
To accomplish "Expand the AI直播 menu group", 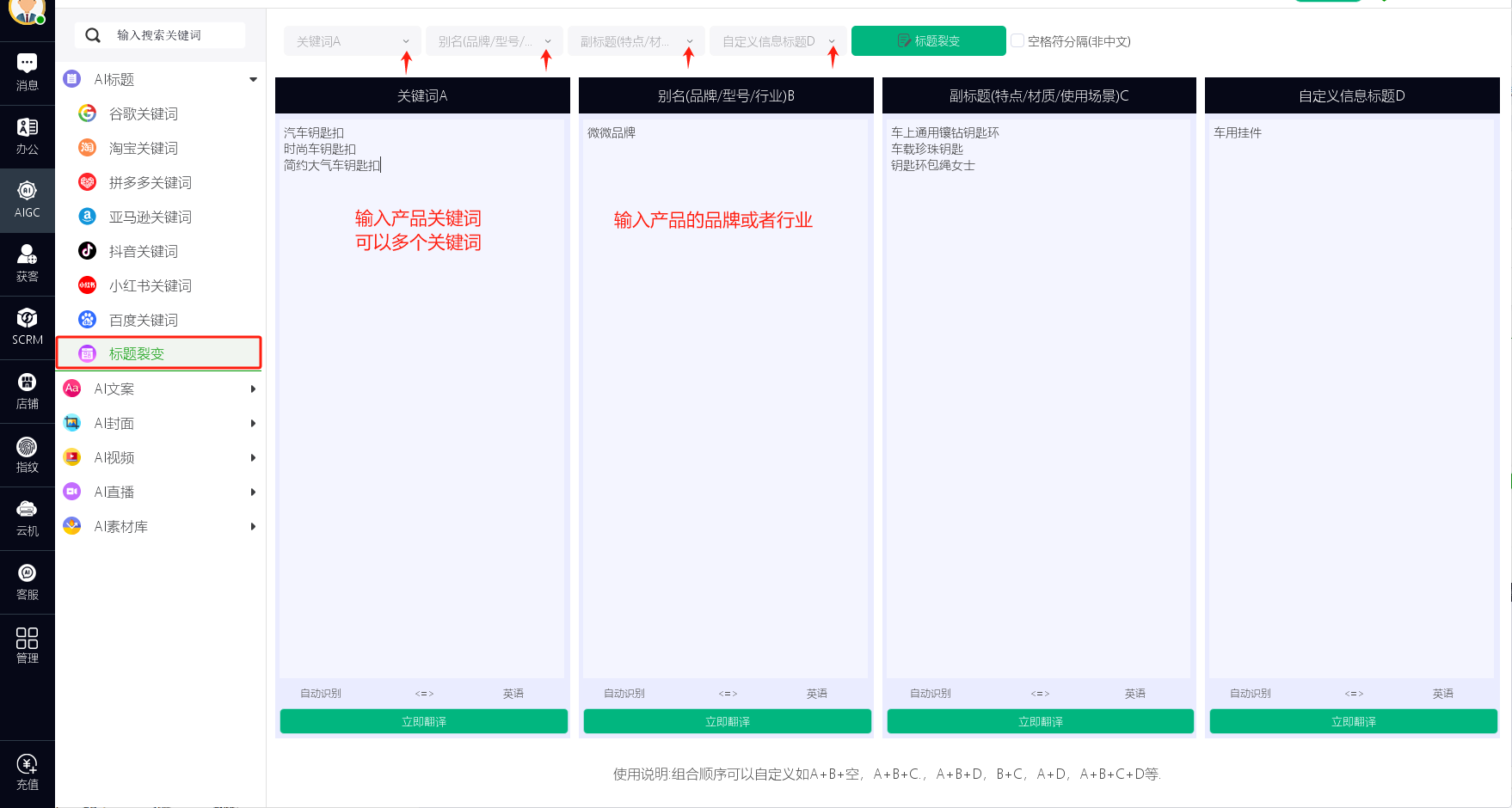I will coord(253,492).
